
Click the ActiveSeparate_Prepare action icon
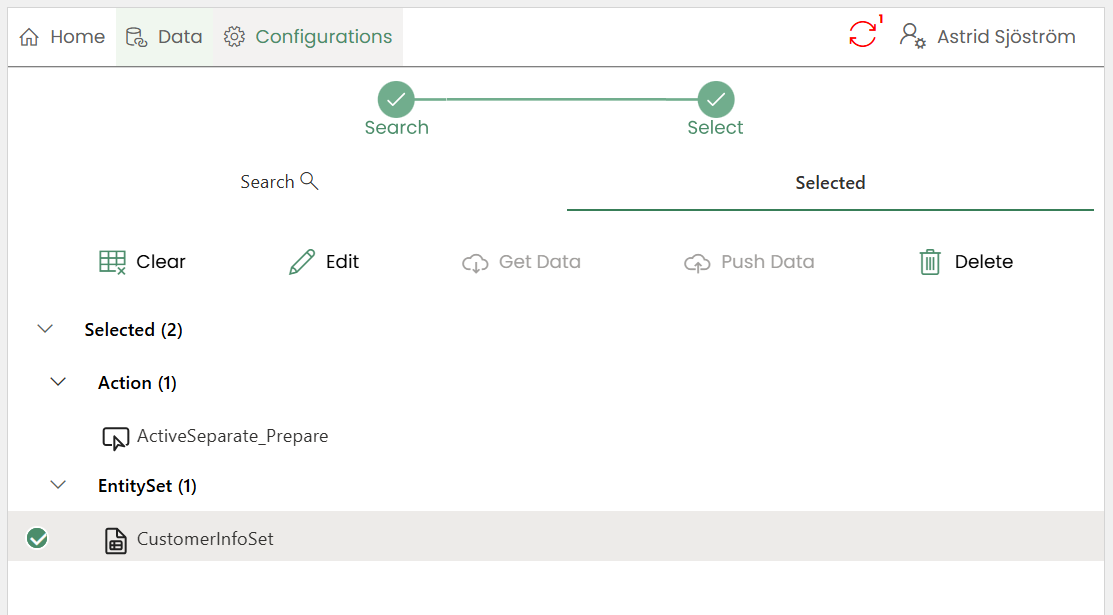(116, 438)
